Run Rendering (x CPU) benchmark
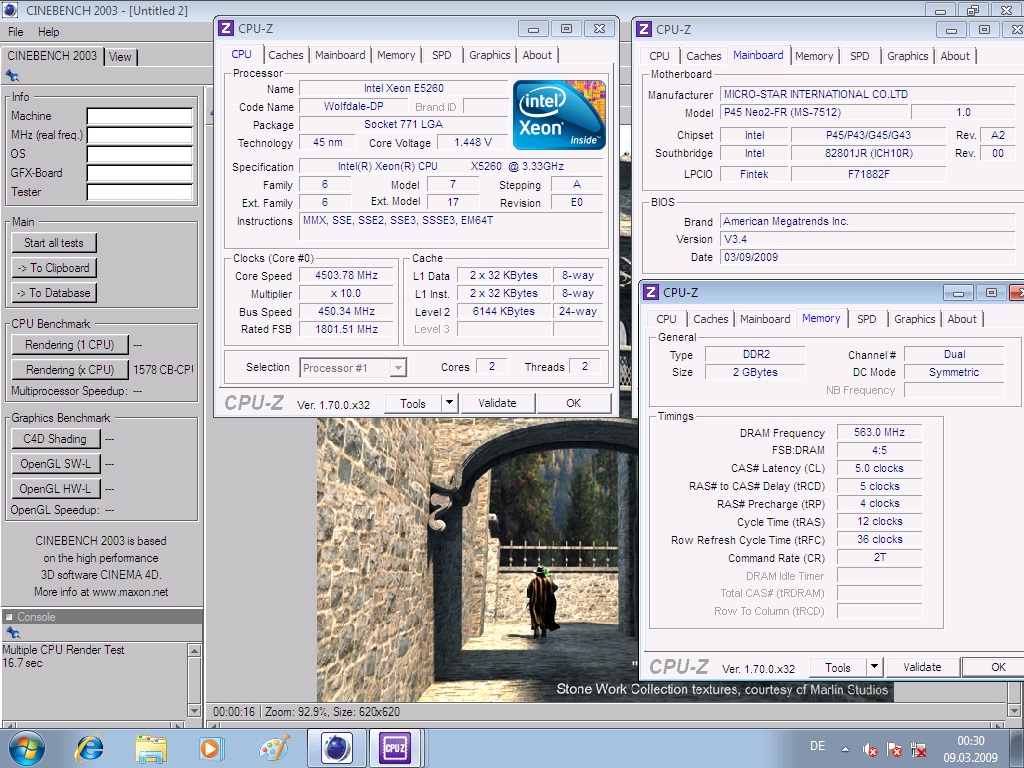1024x768 pixels. tap(70, 370)
